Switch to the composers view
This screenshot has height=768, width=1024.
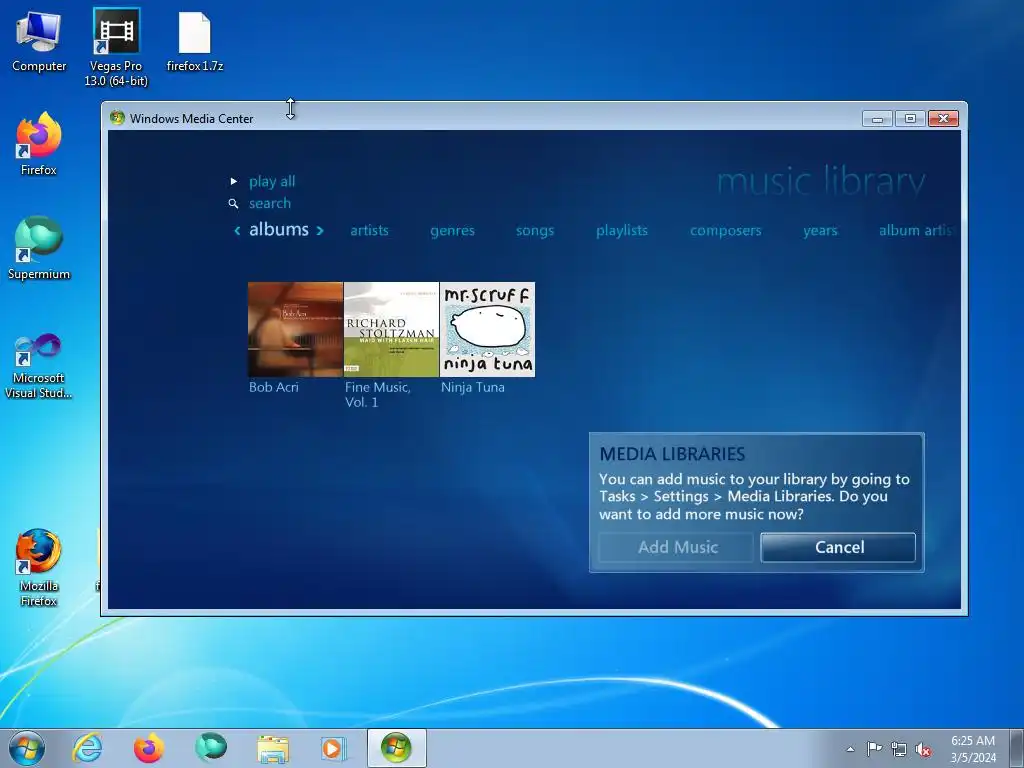[726, 231]
